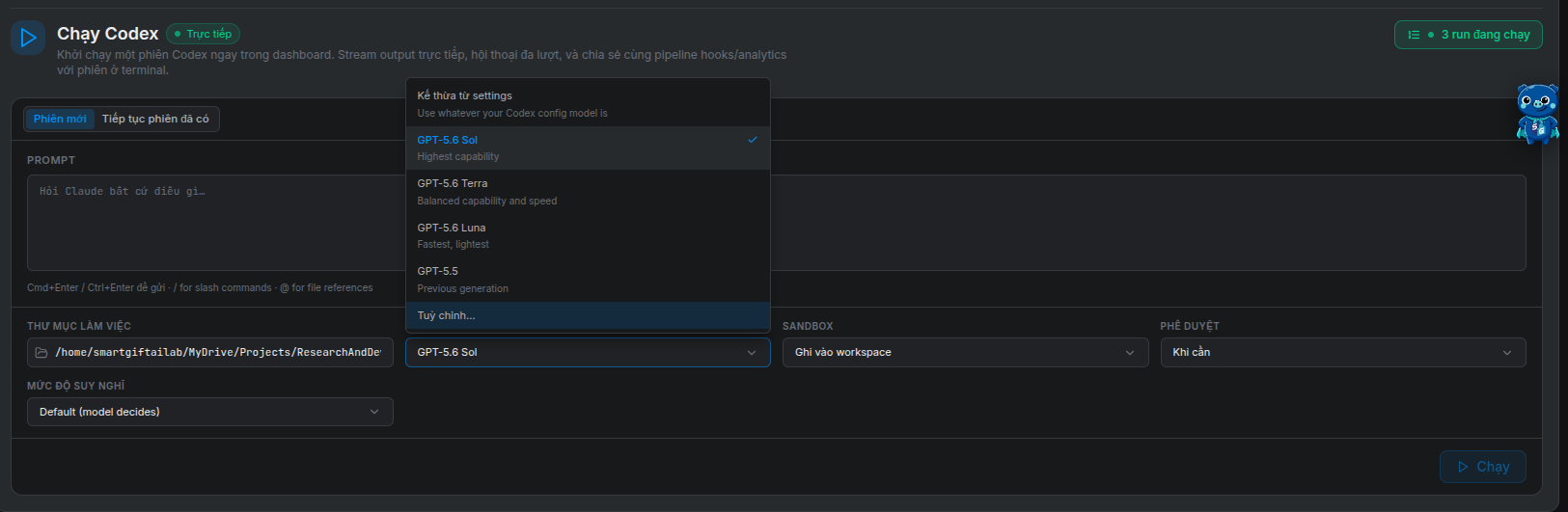Open the Phê duyệt dropdown Khi cần
1568x512 pixels.
[x=1343, y=352]
